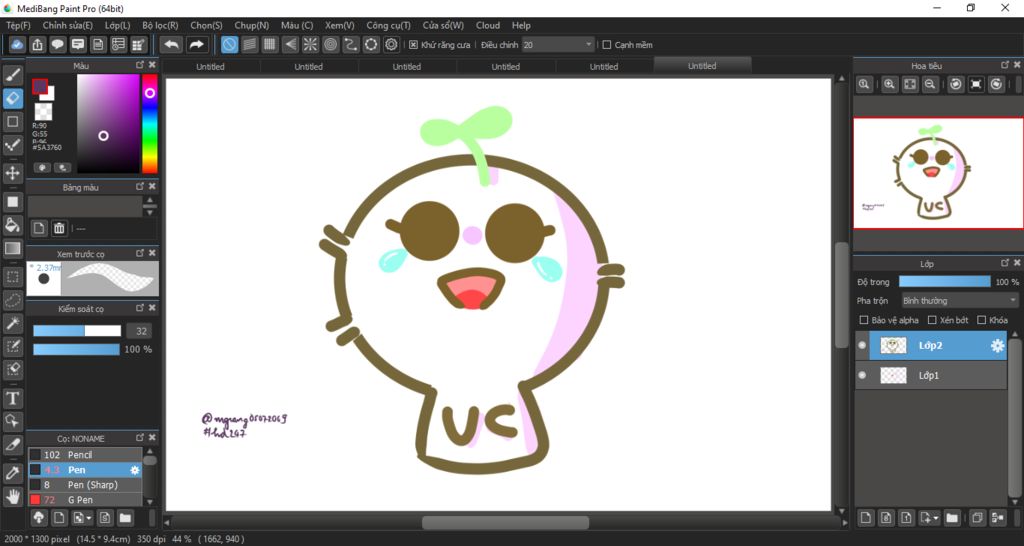
Task: Click the export/share icon in toolbar
Action: point(38,44)
